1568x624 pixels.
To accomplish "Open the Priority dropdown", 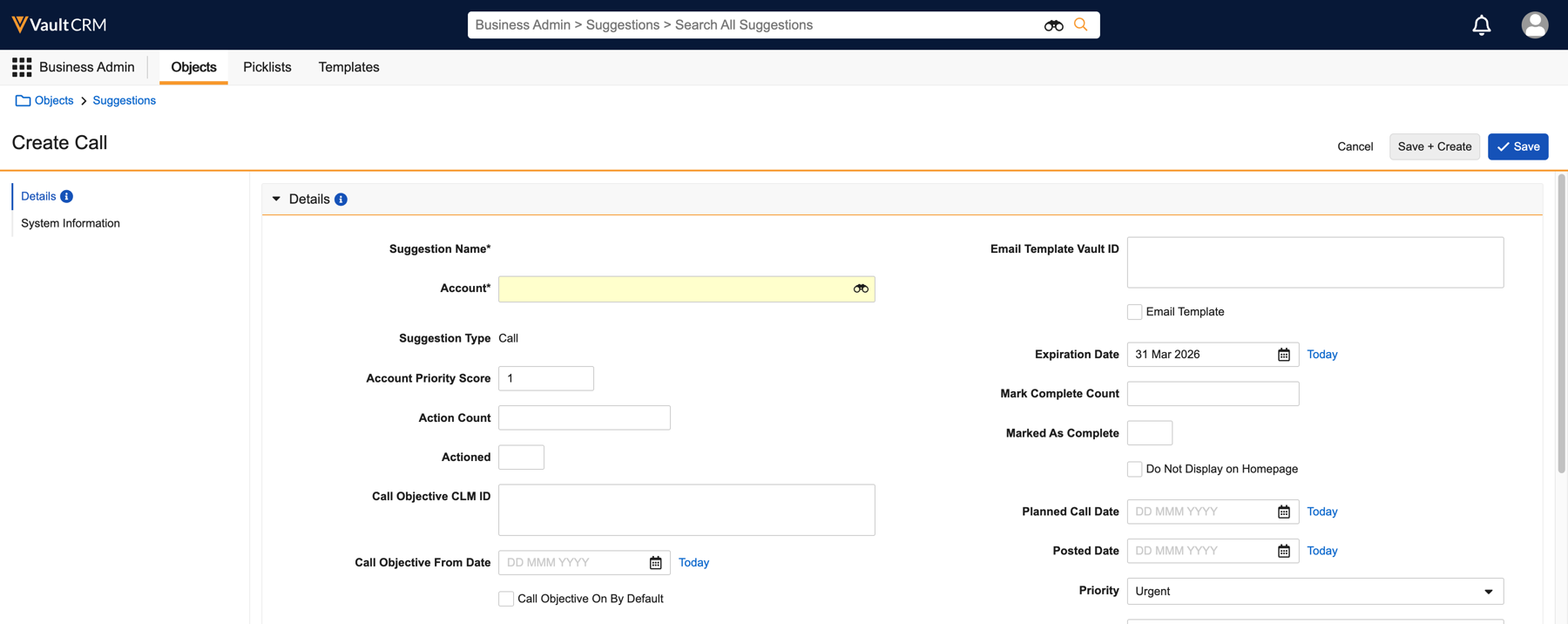I will pos(1315,591).
